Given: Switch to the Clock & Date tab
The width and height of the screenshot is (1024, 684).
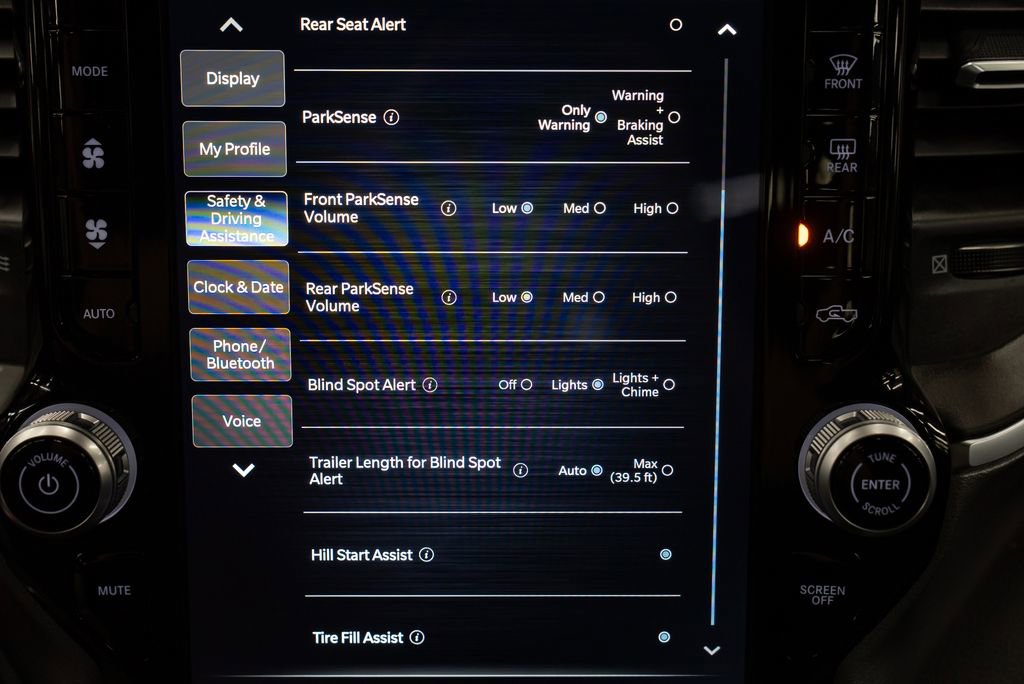Looking at the screenshot, I should coord(238,287).
